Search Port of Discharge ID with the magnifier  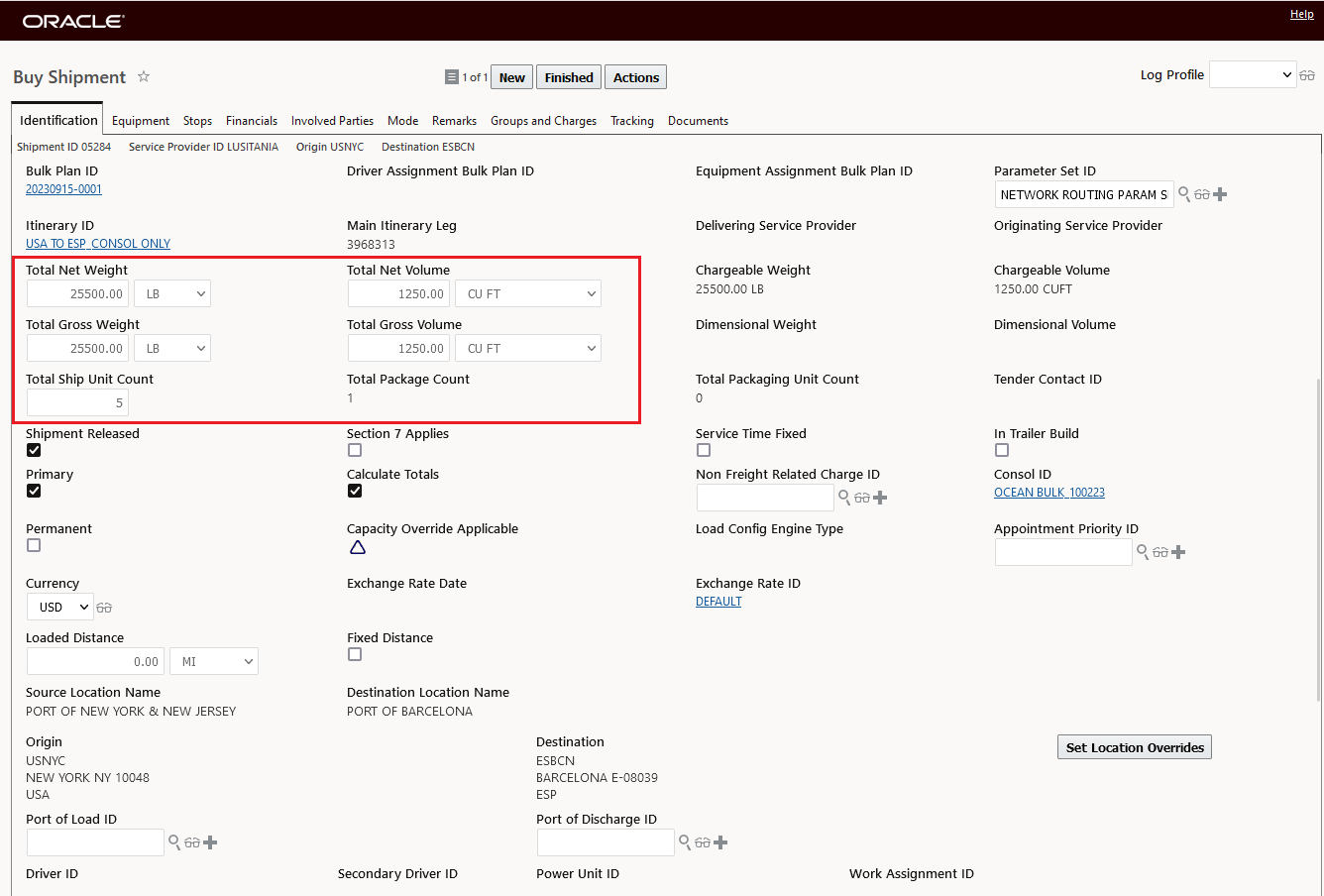685,842
